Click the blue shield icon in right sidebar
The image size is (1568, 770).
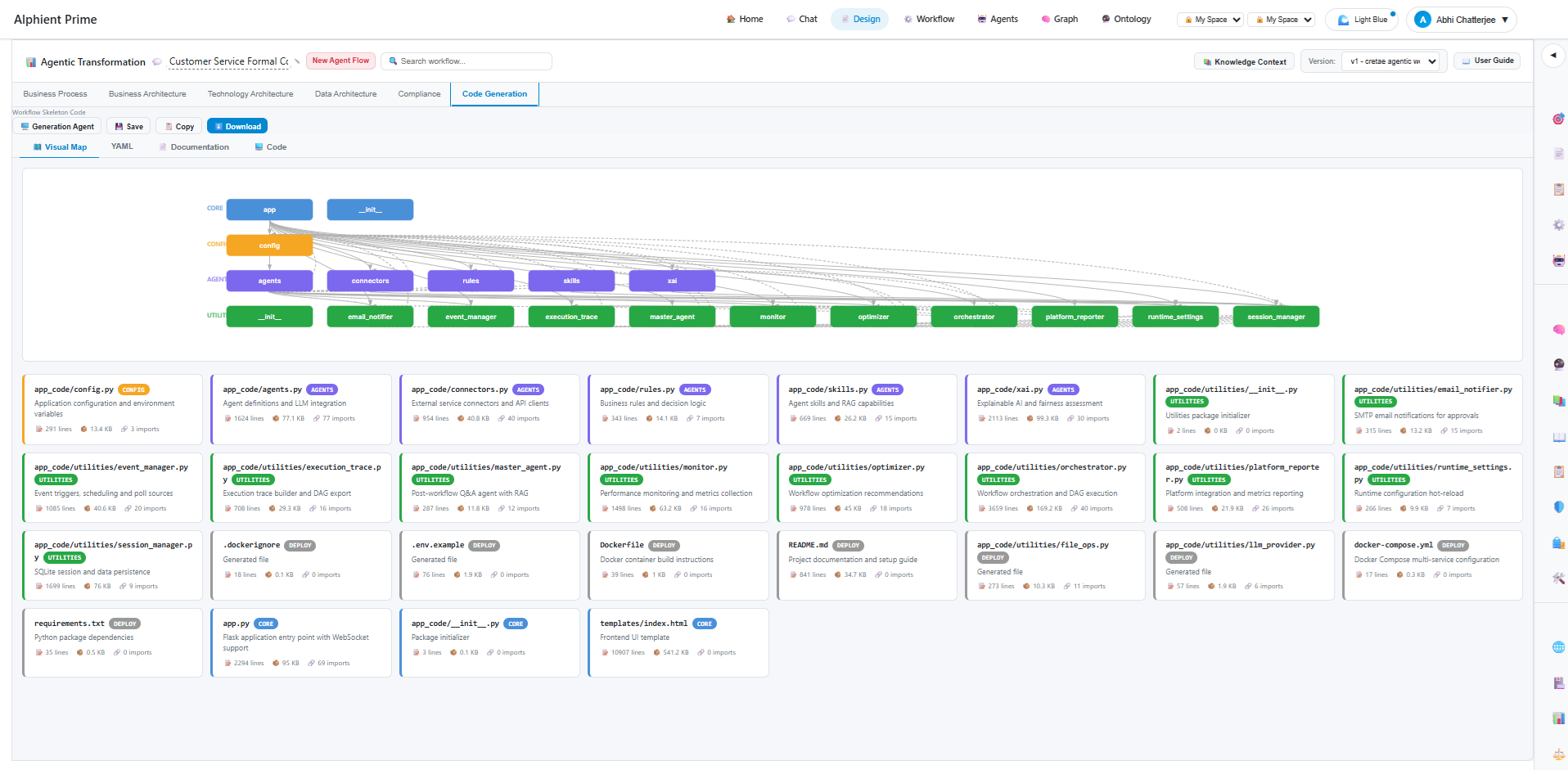1558,507
